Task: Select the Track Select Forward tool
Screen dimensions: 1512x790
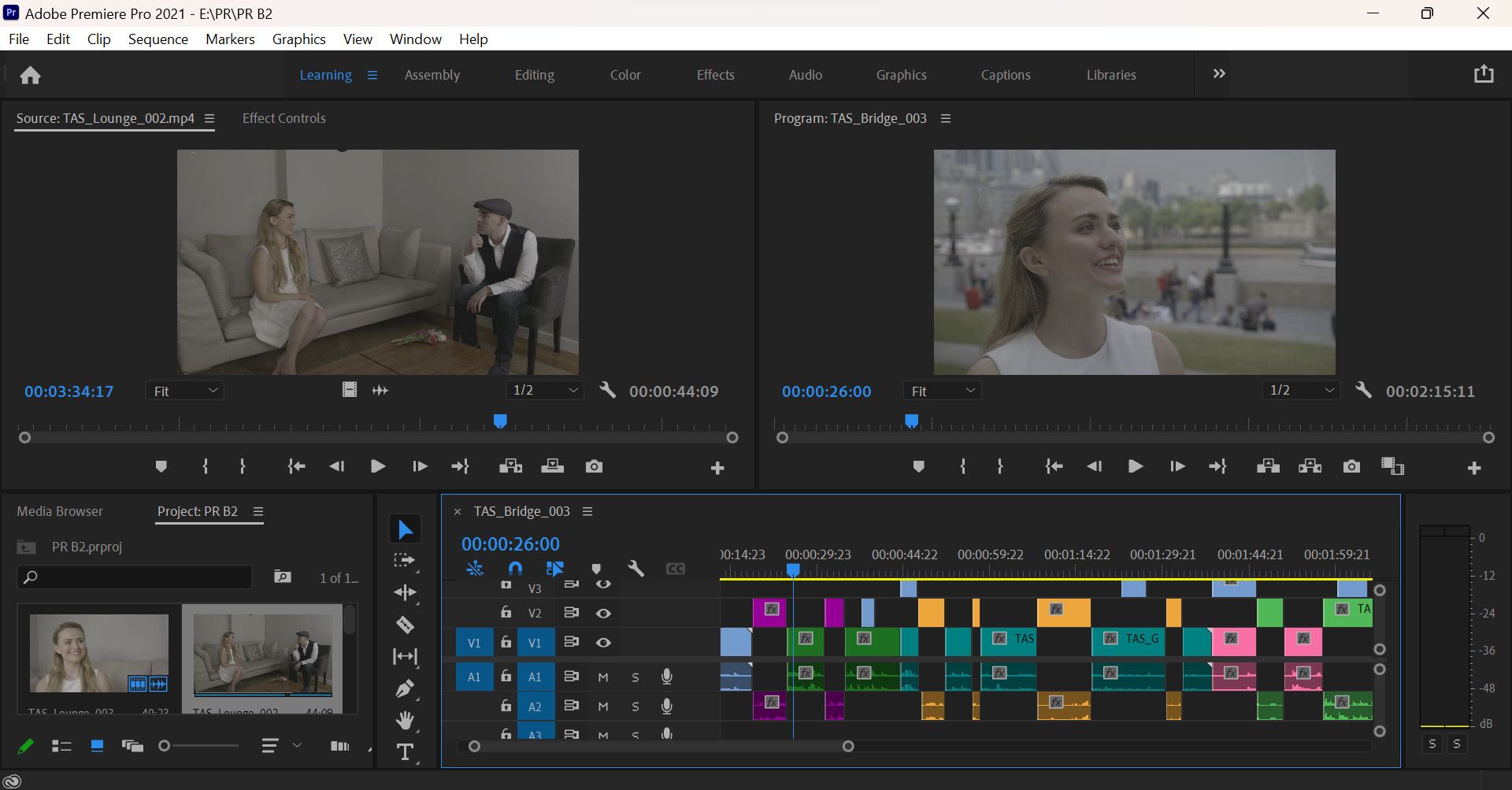Action: pos(405,561)
